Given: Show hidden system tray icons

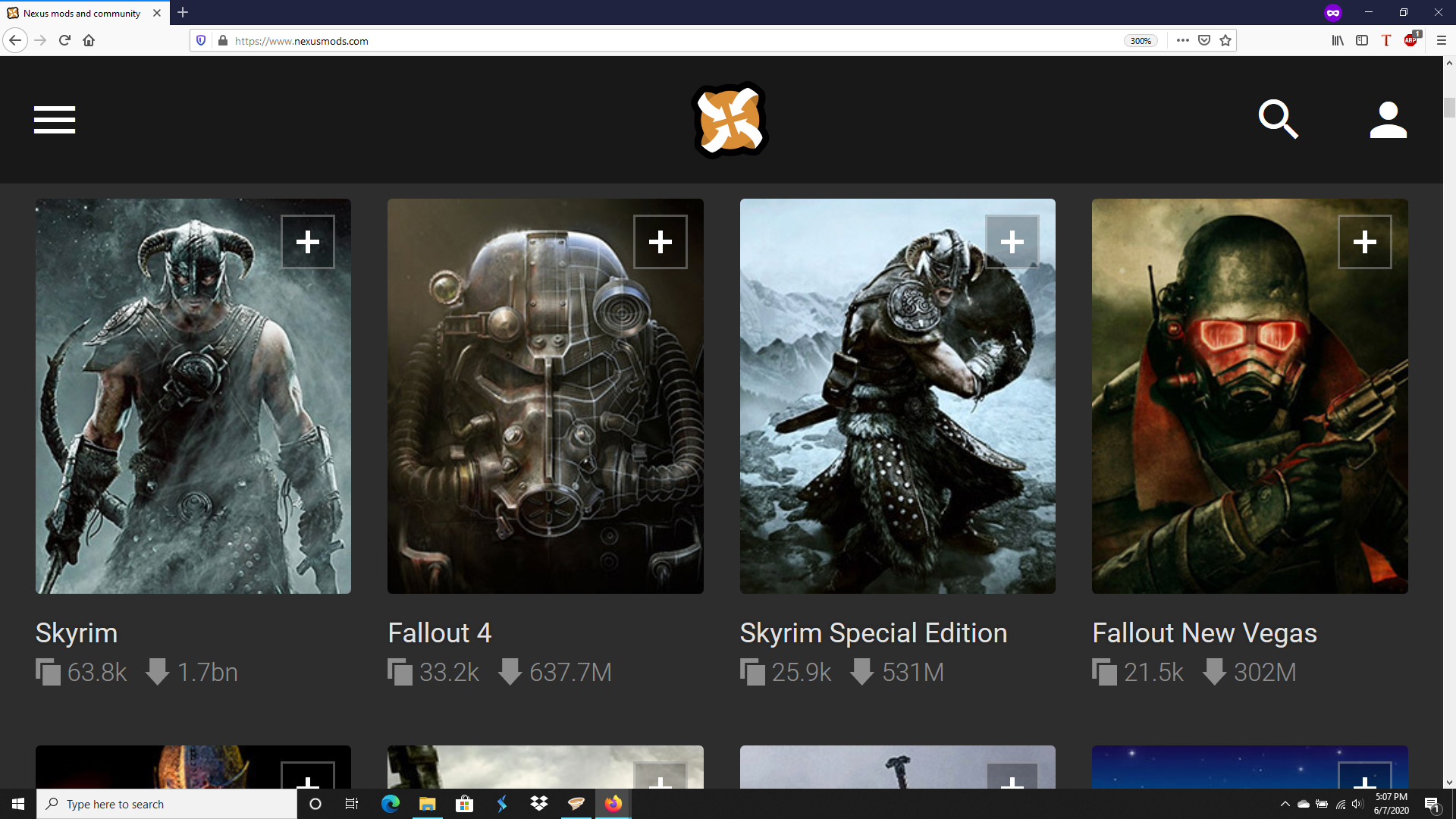Looking at the screenshot, I should (1285, 804).
